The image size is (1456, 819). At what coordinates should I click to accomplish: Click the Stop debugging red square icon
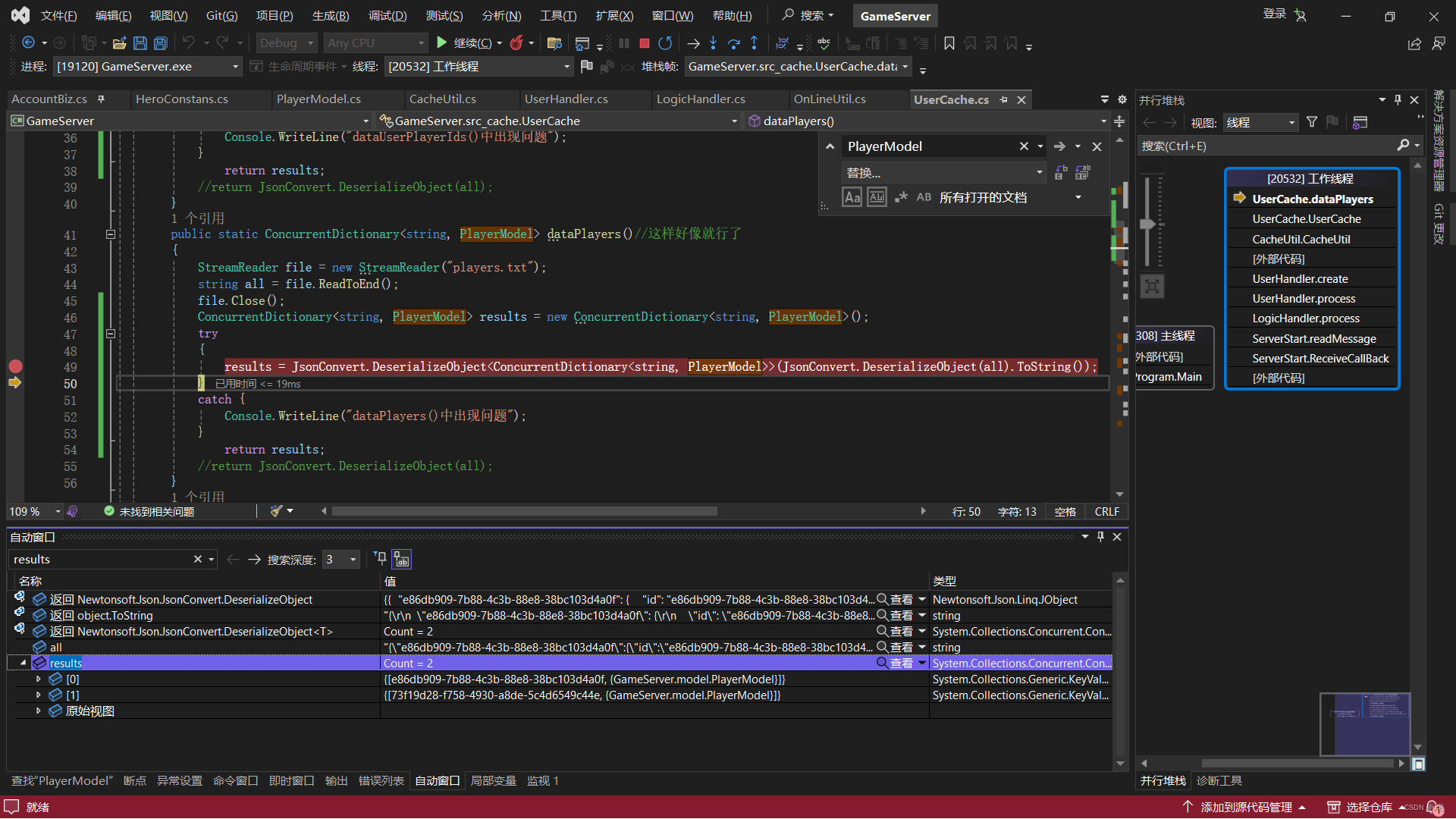pos(643,43)
